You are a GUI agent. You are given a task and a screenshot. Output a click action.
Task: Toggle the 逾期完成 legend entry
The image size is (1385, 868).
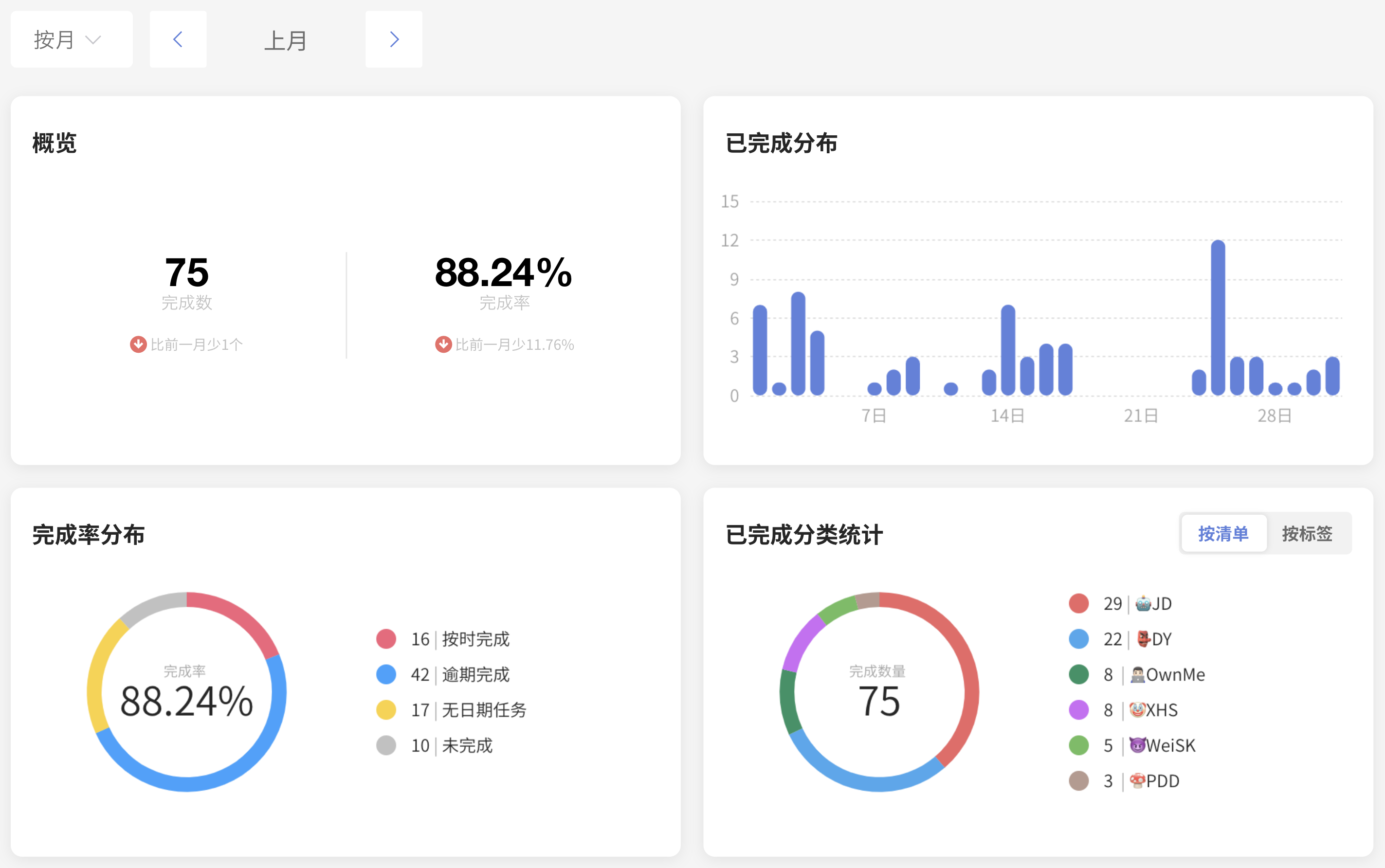(x=475, y=674)
